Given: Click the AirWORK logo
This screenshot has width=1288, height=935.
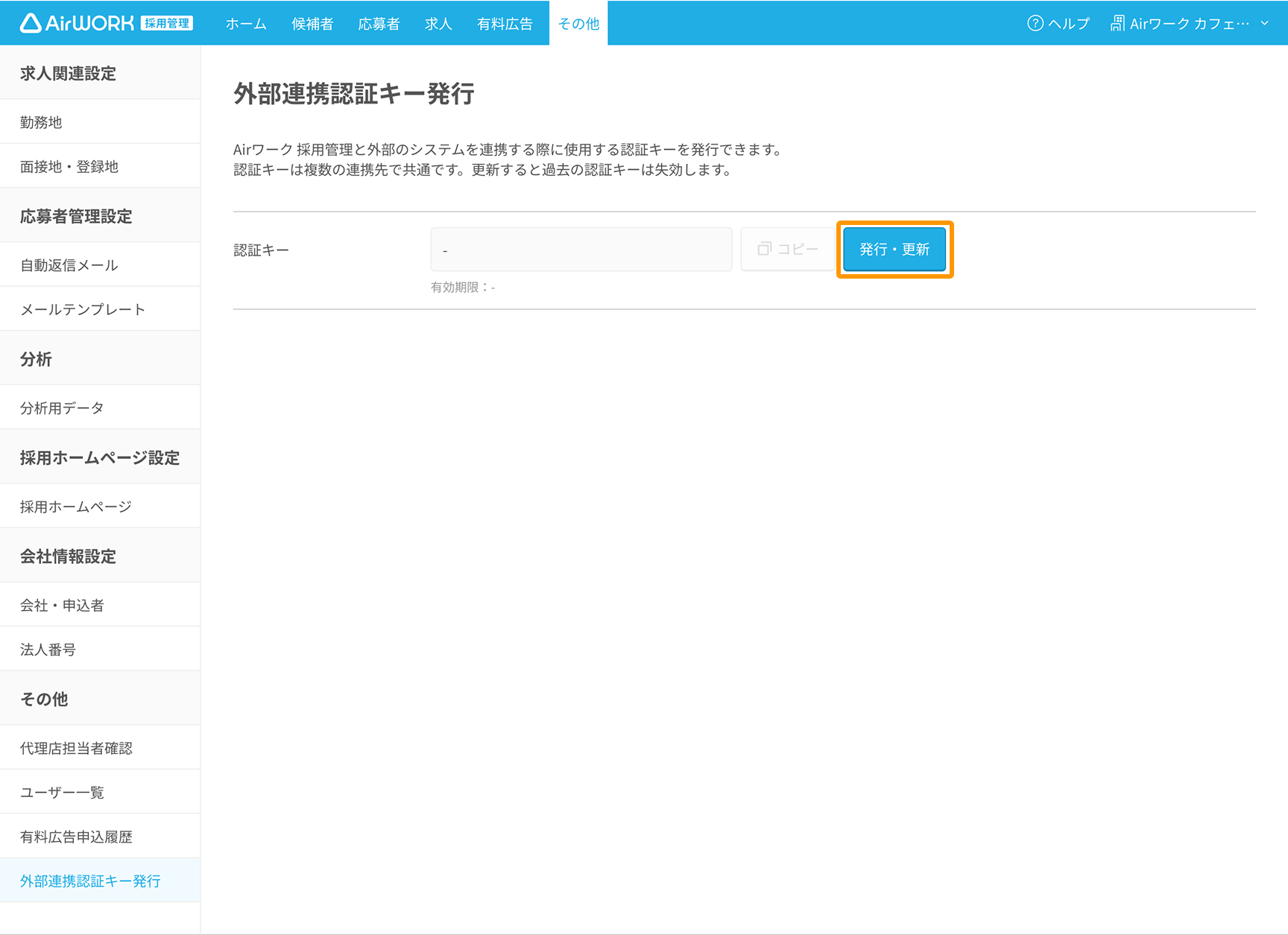Looking at the screenshot, I should pos(77,23).
